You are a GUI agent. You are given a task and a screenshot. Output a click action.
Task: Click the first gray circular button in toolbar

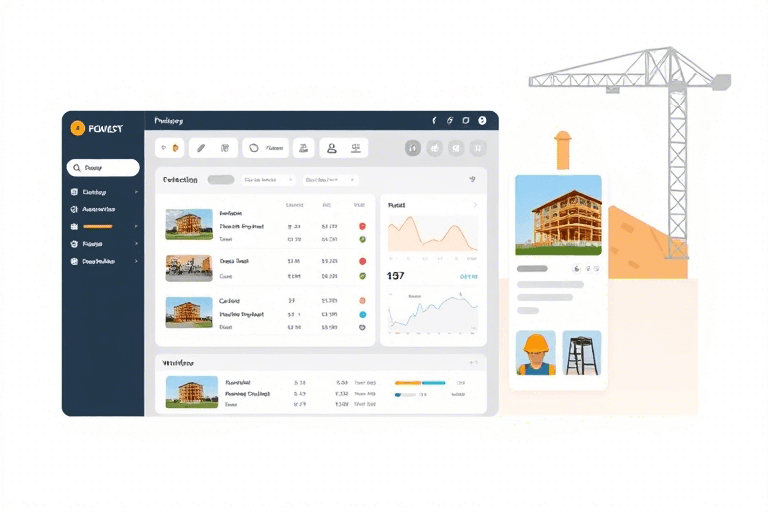pyautogui.click(x=413, y=148)
